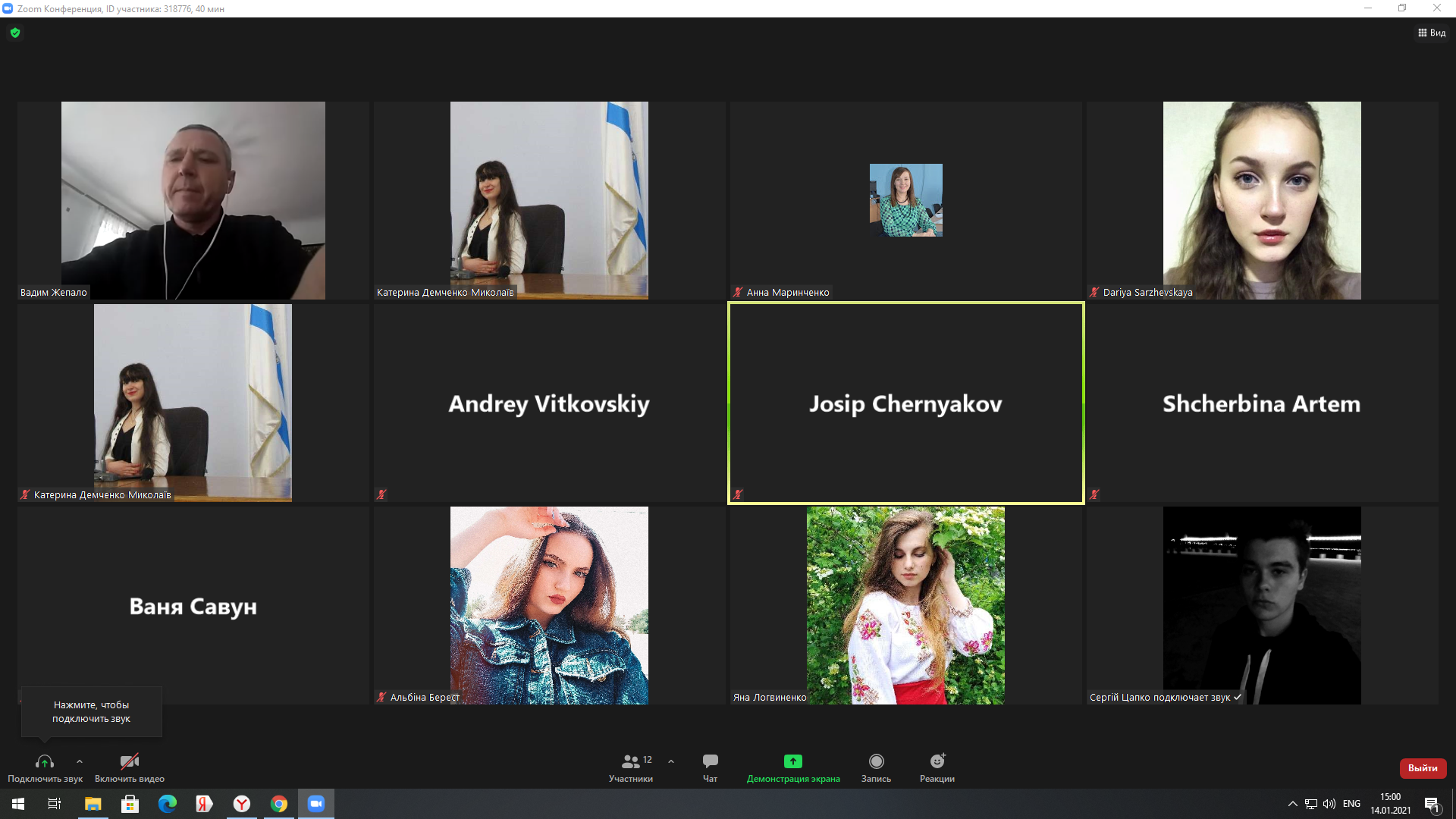Open the Вид view layout menu
The image size is (1456, 819).
click(1432, 33)
